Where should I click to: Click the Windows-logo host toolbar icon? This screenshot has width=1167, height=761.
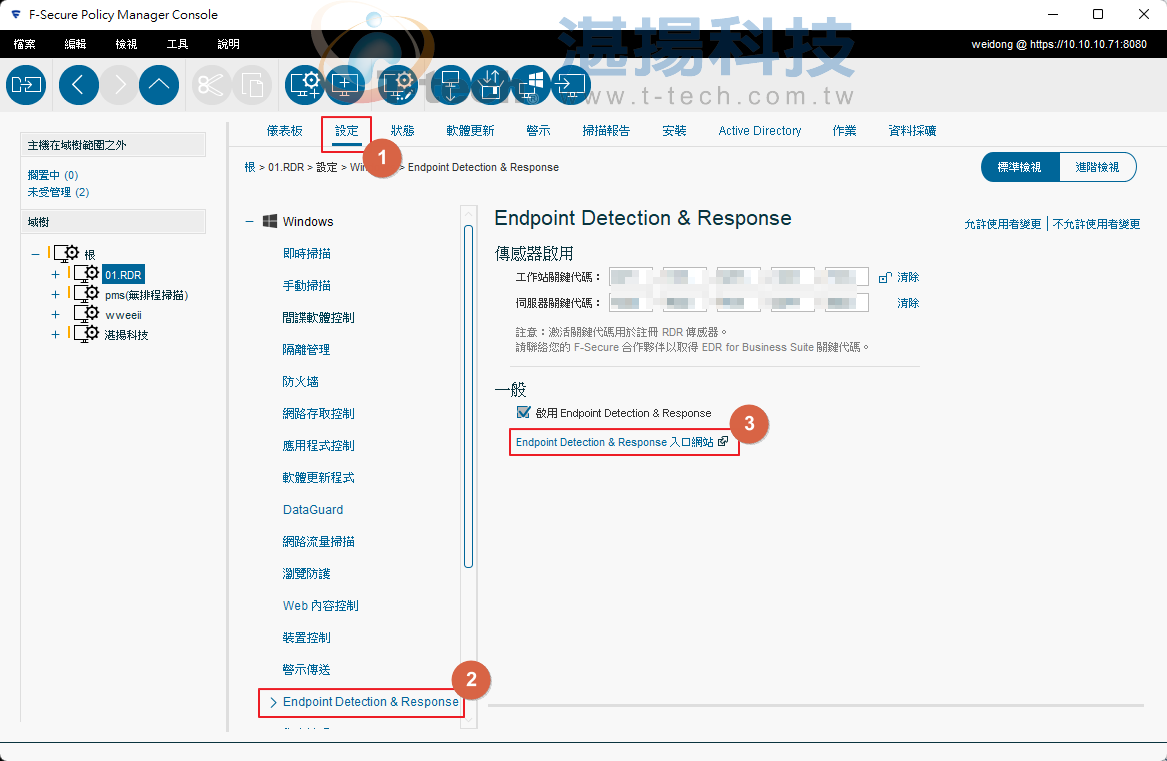coord(531,85)
